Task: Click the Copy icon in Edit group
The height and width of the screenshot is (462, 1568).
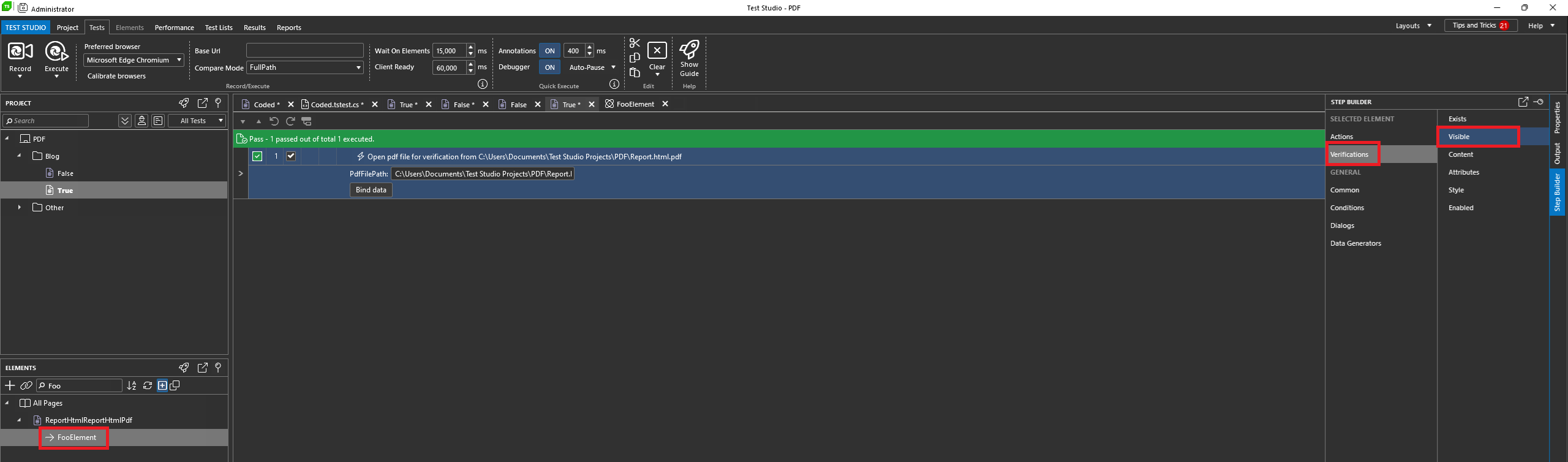Action: point(635,58)
